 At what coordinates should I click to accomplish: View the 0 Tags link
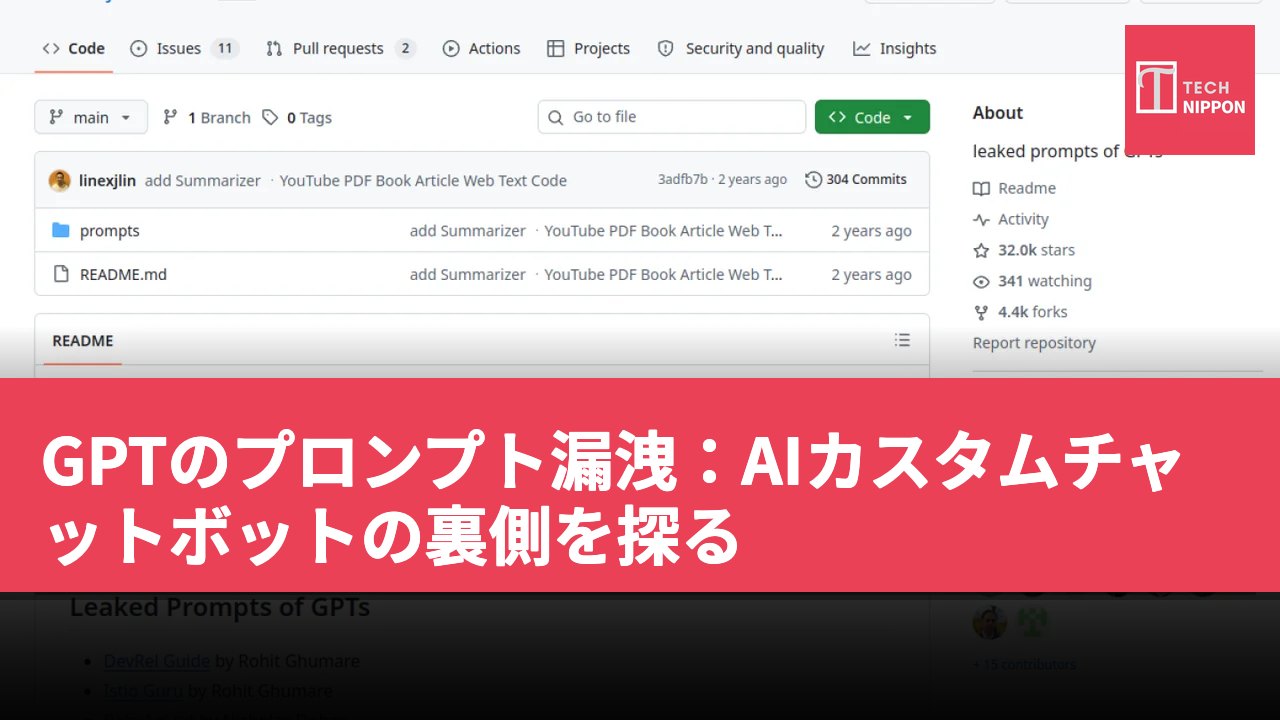click(297, 117)
